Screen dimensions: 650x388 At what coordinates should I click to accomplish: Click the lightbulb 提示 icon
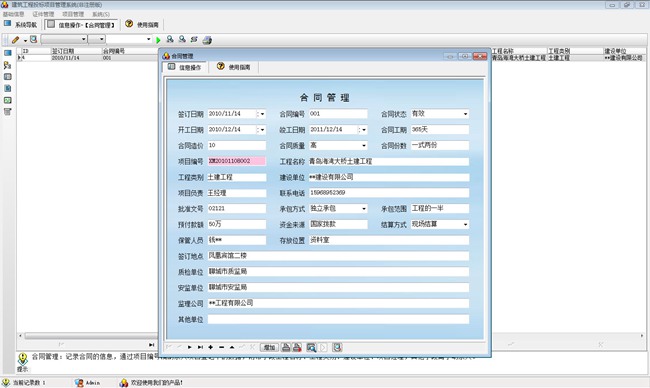[23, 359]
